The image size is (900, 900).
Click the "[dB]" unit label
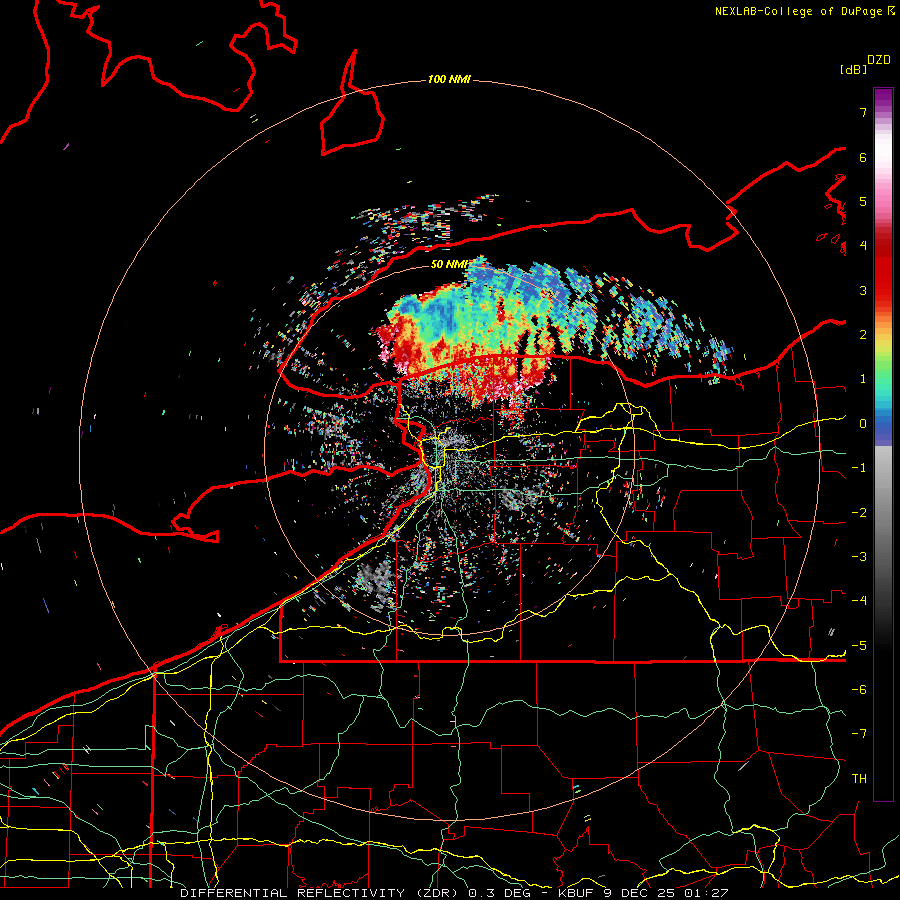[853, 69]
